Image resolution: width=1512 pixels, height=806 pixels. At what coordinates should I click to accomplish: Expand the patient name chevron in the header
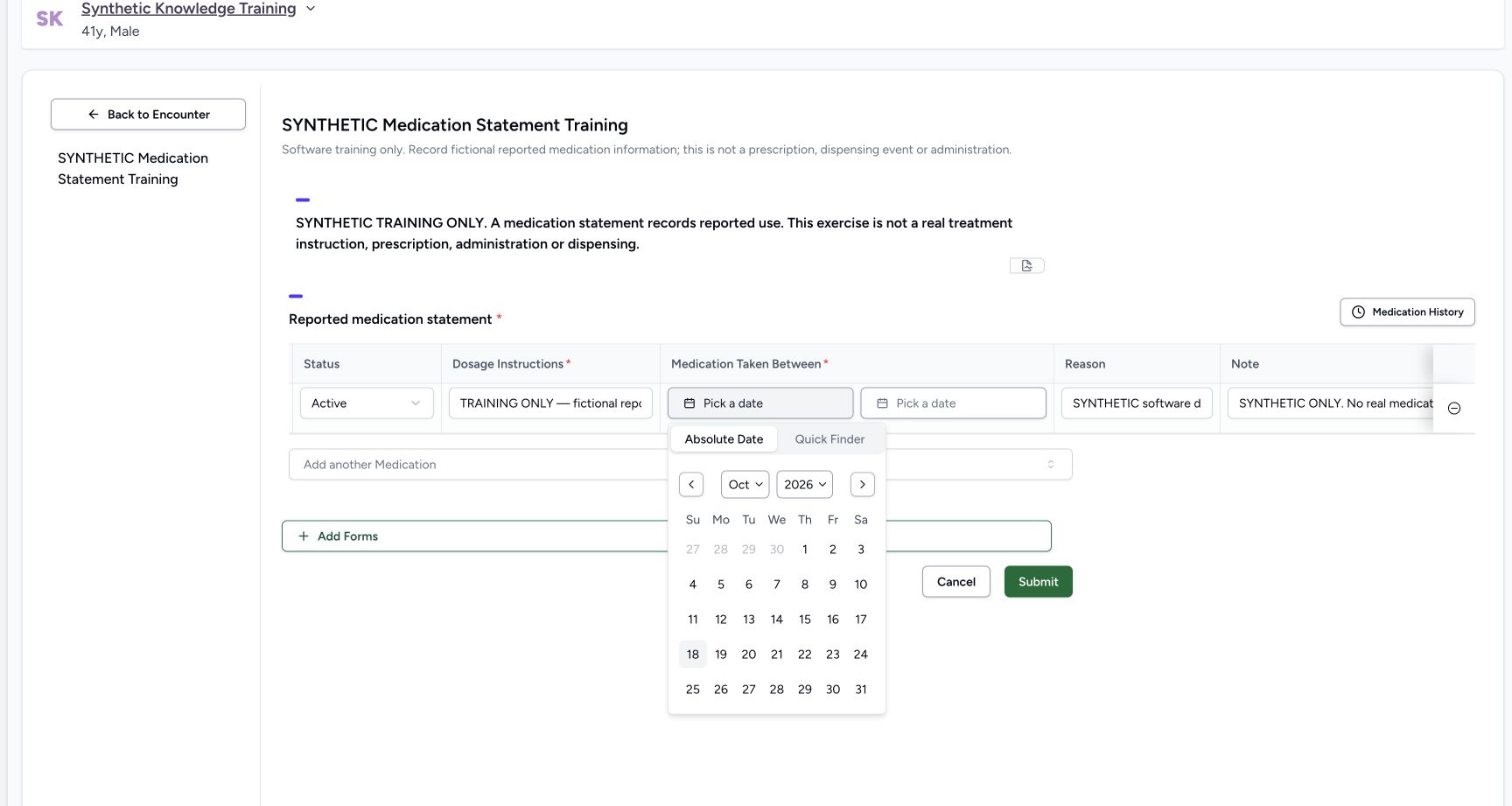[x=310, y=9]
